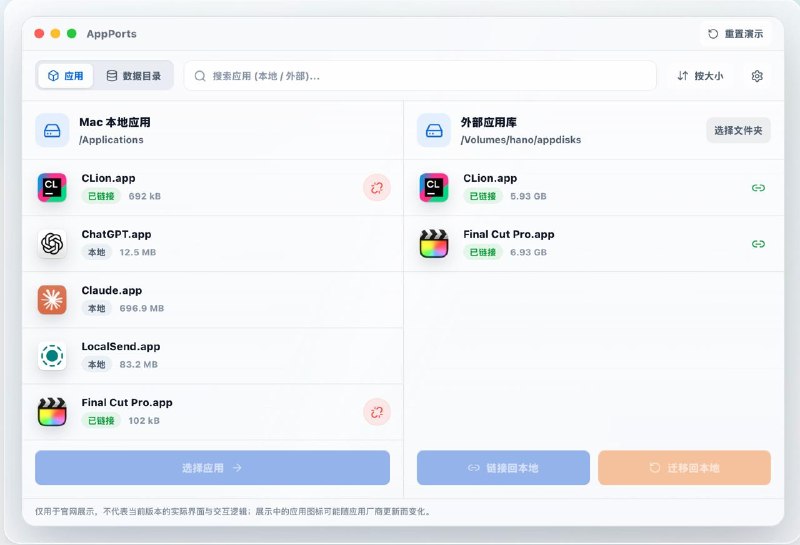Click the 迁移回本地 button
Image resolution: width=800 pixels, height=545 pixels.
click(x=684, y=467)
